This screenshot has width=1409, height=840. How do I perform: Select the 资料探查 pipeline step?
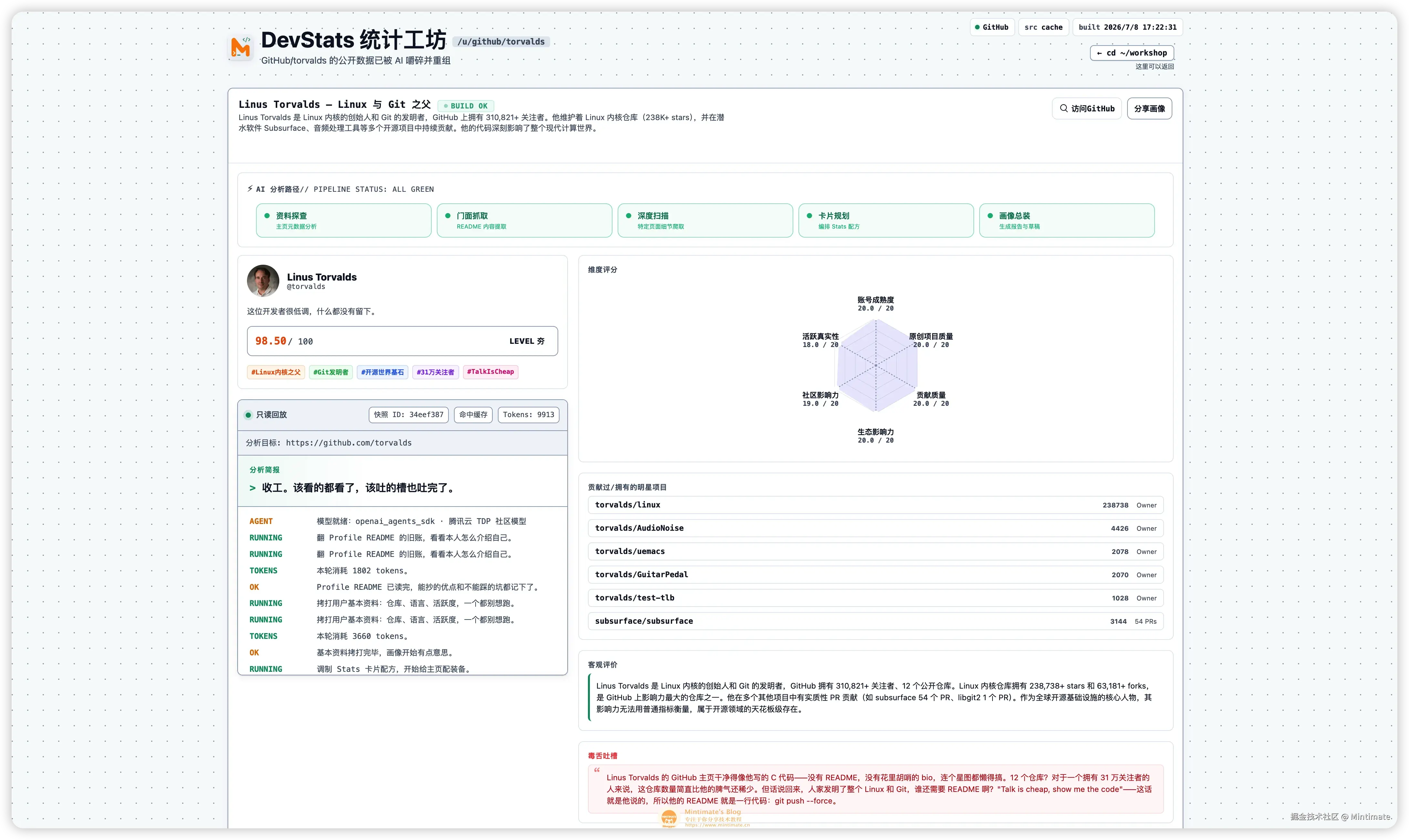coord(343,220)
